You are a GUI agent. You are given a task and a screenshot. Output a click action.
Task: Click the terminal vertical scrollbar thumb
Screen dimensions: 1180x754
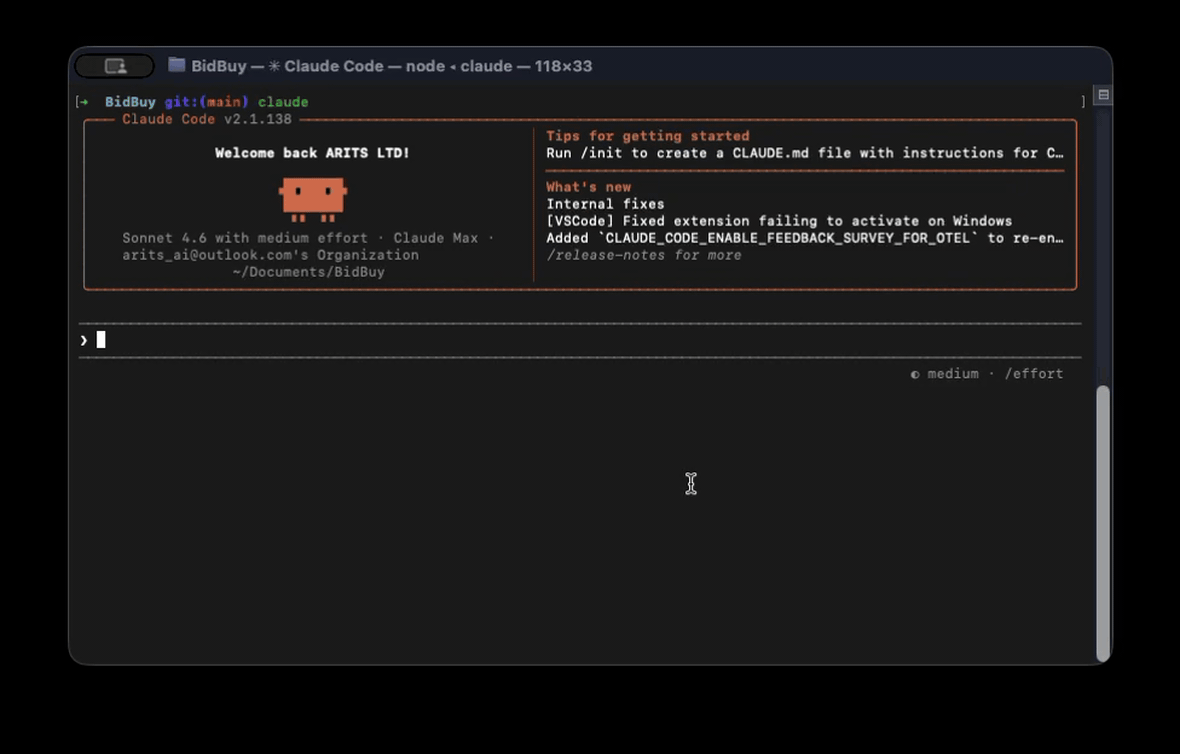click(1103, 523)
